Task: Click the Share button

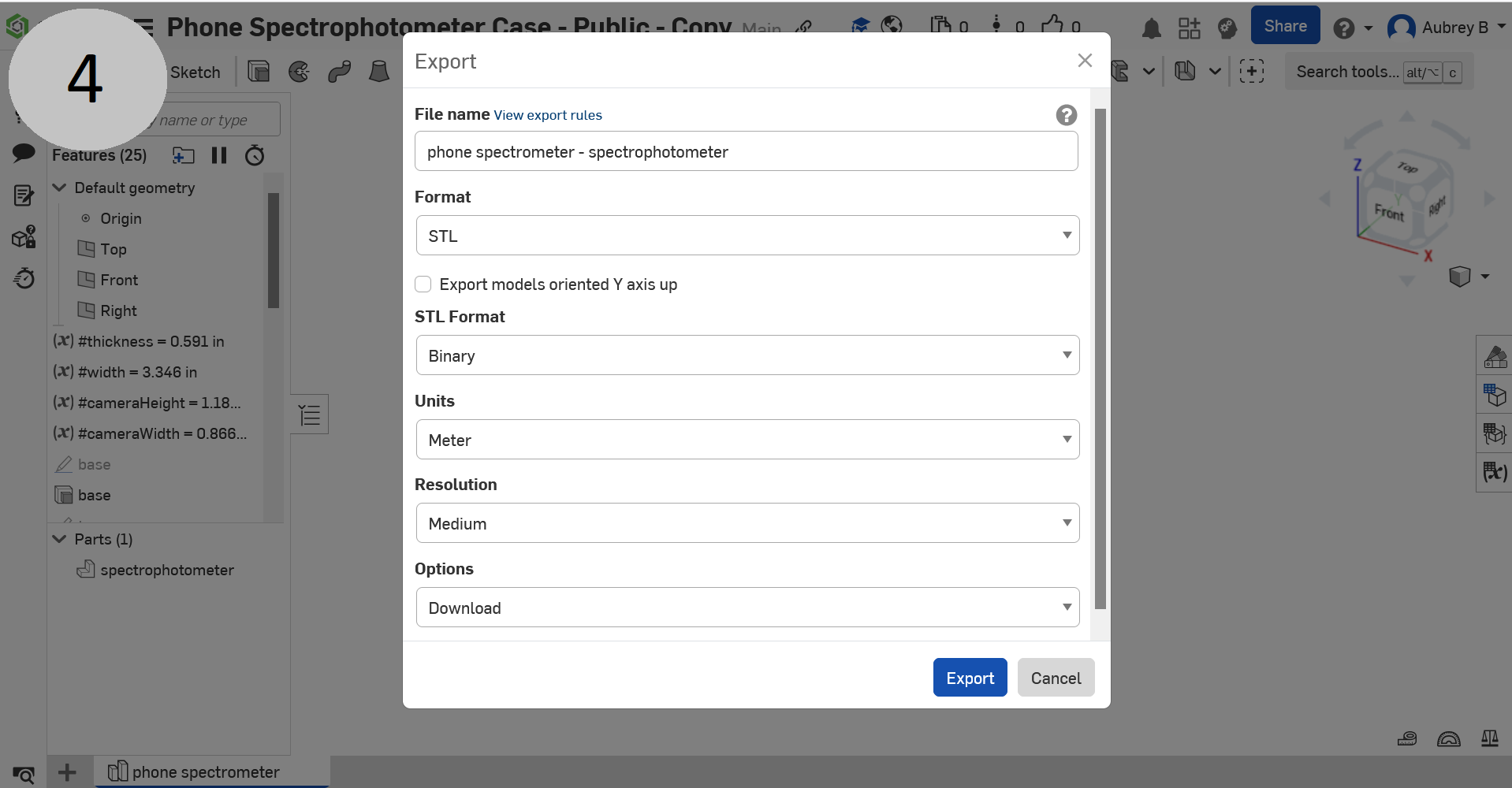Action: (x=1285, y=26)
